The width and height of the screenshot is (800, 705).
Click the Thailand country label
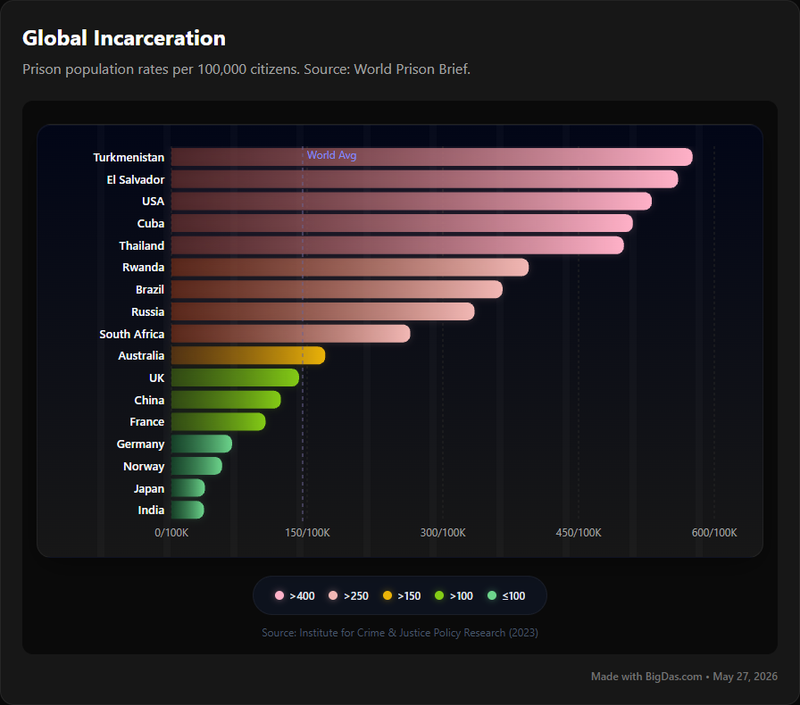pyautogui.click(x=142, y=246)
